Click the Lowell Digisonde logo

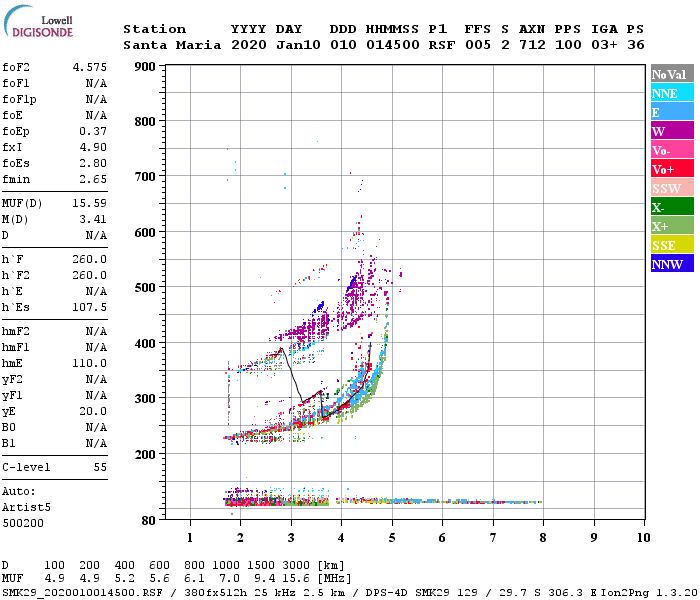(38, 21)
